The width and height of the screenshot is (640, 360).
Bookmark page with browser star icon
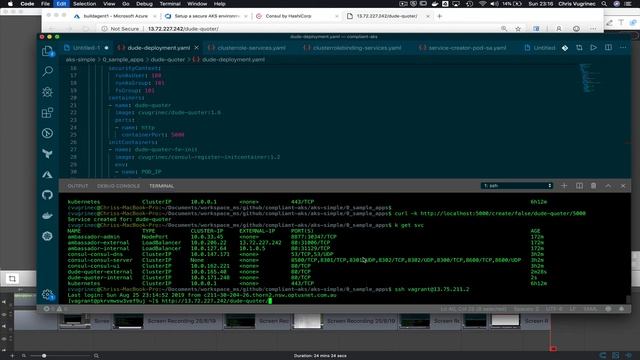(518, 29)
